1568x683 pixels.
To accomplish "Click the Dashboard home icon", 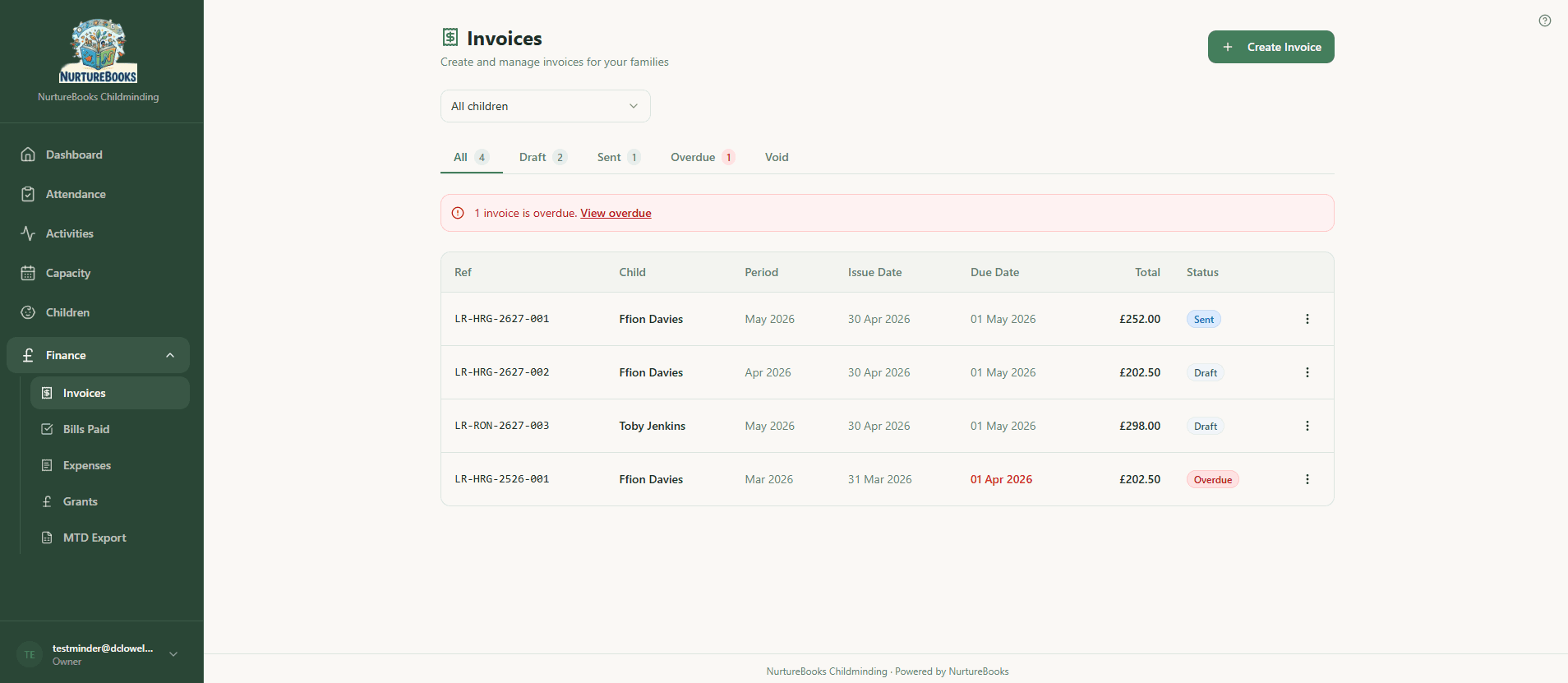I will pos(28,155).
